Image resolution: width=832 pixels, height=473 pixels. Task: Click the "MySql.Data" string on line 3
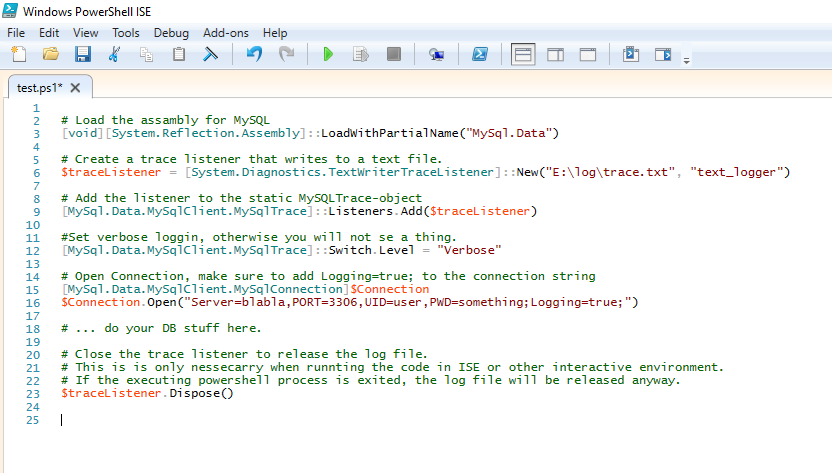tap(509, 133)
